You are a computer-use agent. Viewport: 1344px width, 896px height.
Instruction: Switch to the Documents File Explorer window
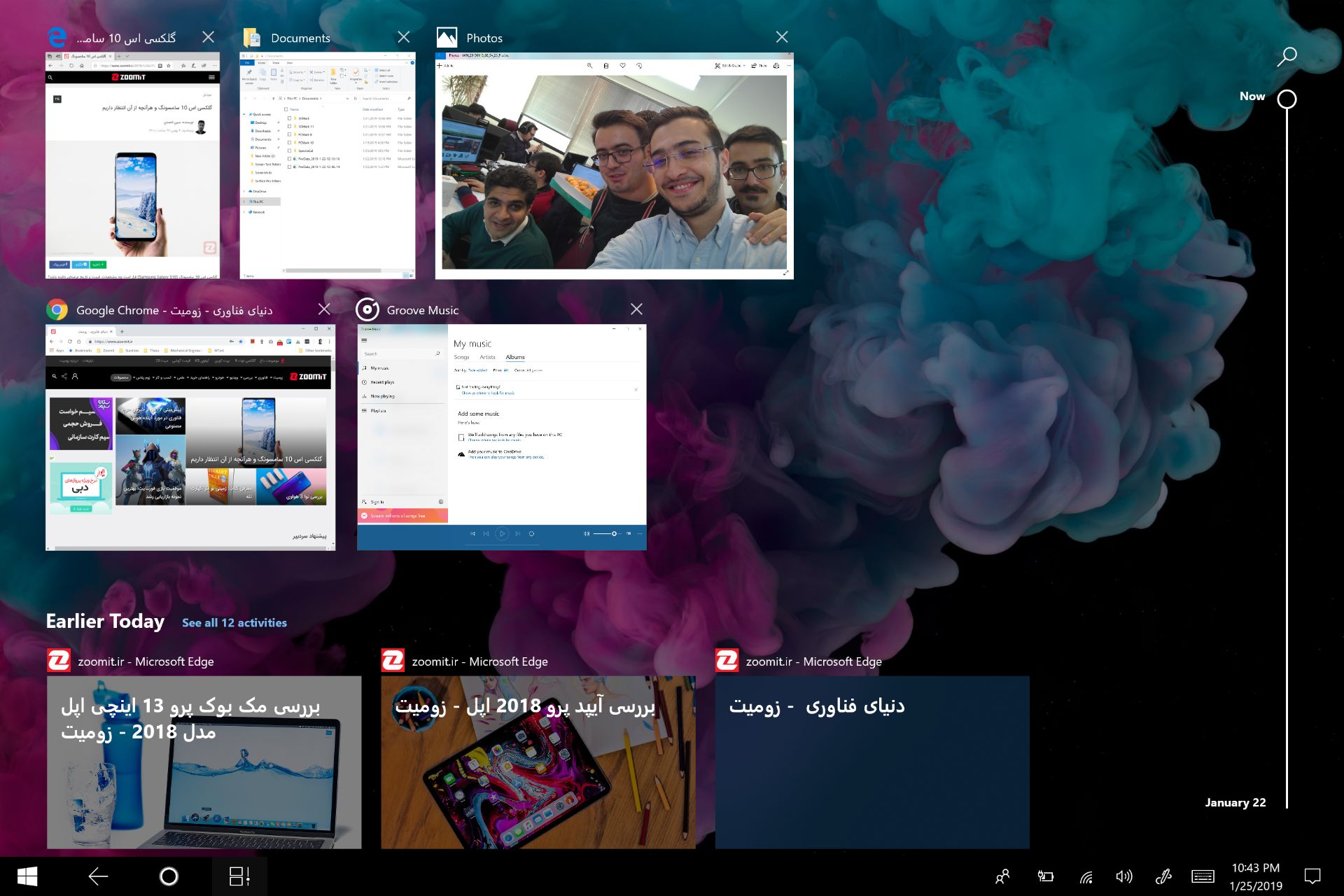(x=328, y=166)
